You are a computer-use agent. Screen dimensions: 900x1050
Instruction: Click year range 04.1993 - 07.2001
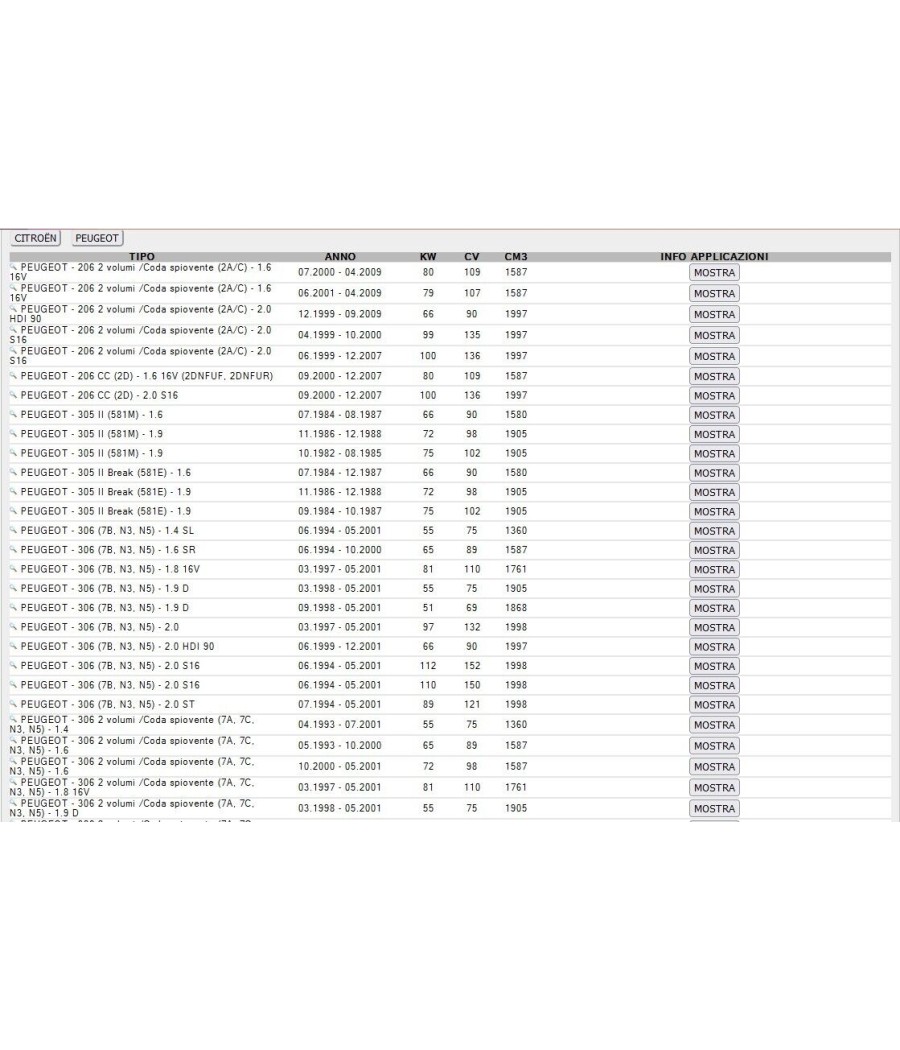[x=340, y=725]
